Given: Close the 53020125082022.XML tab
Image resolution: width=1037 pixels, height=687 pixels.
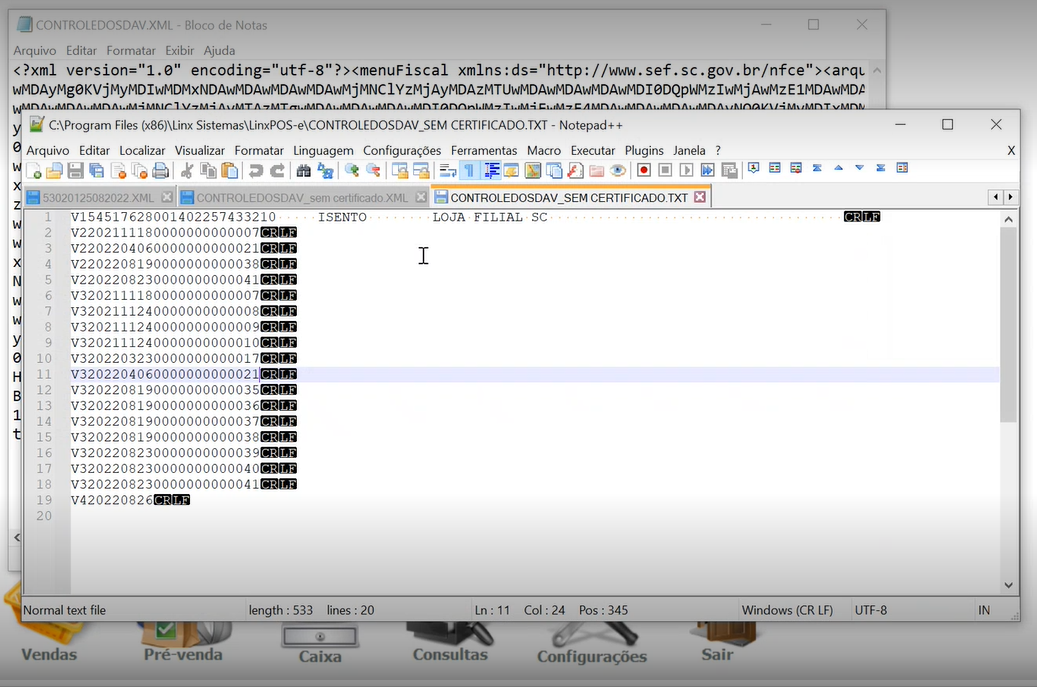Looking at the screenshot, I should pos(167,197).
